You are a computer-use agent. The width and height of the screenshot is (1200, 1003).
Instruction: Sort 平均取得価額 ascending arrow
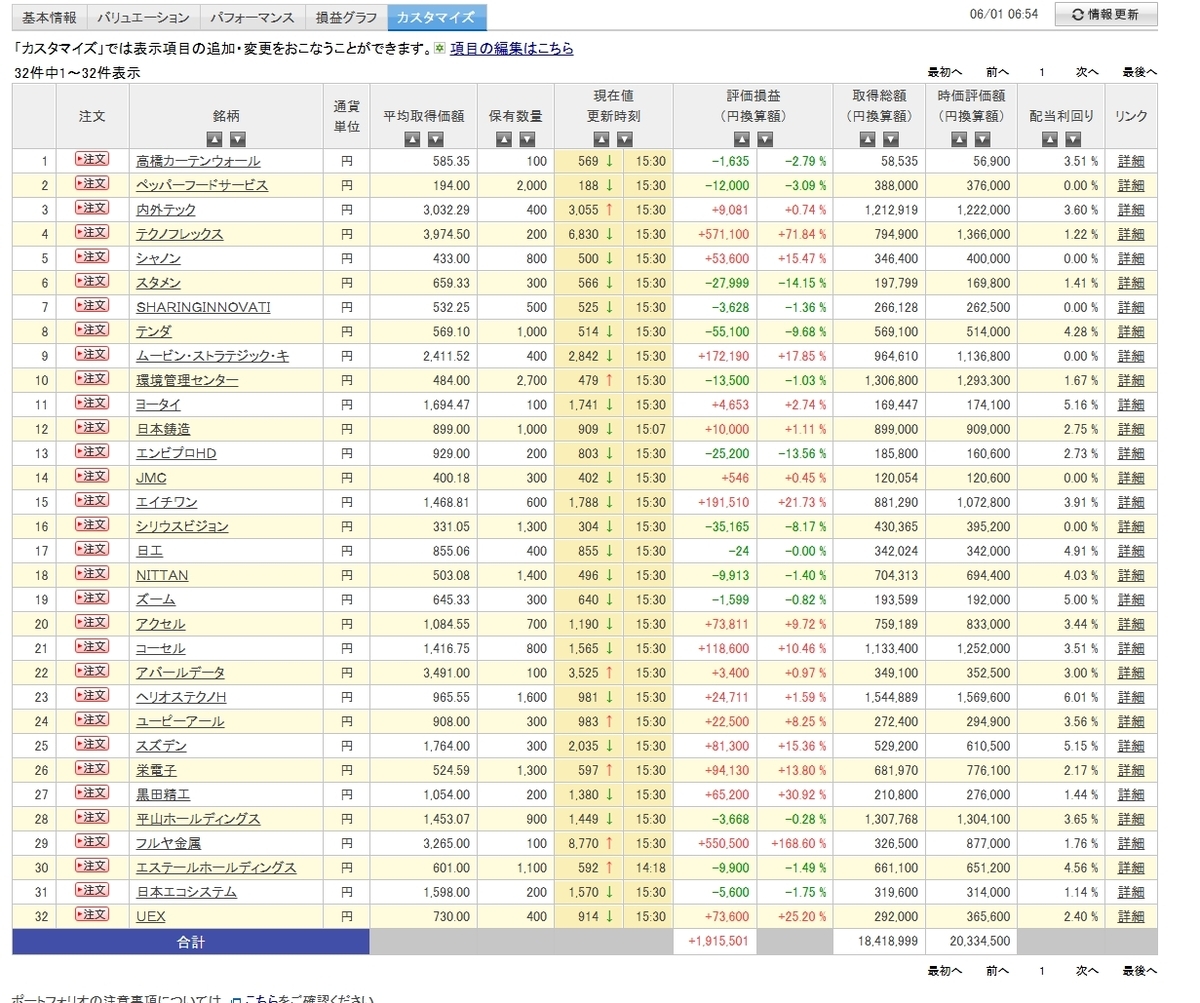coord(411,140)
